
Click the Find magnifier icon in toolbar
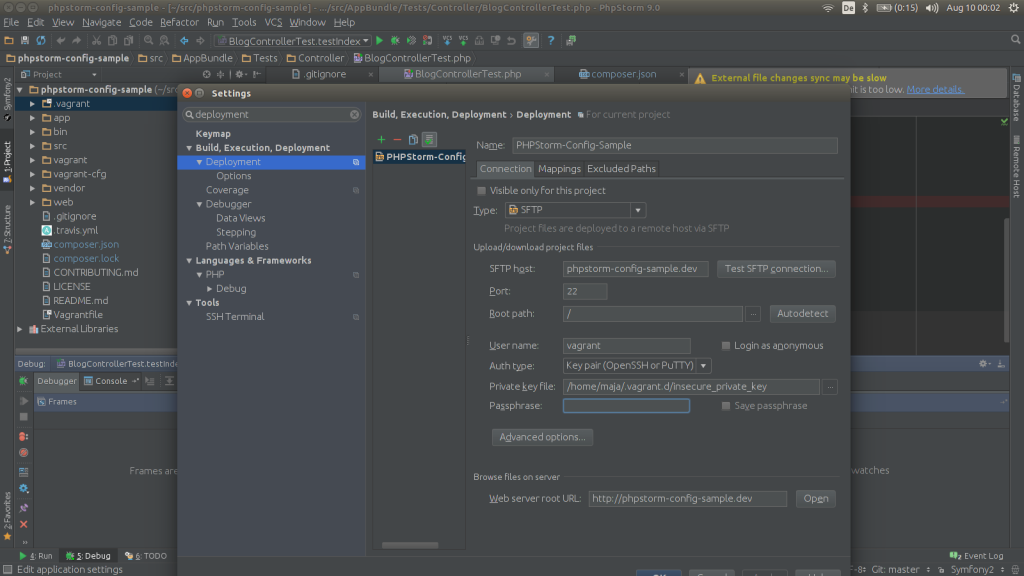tap(148, 40)
